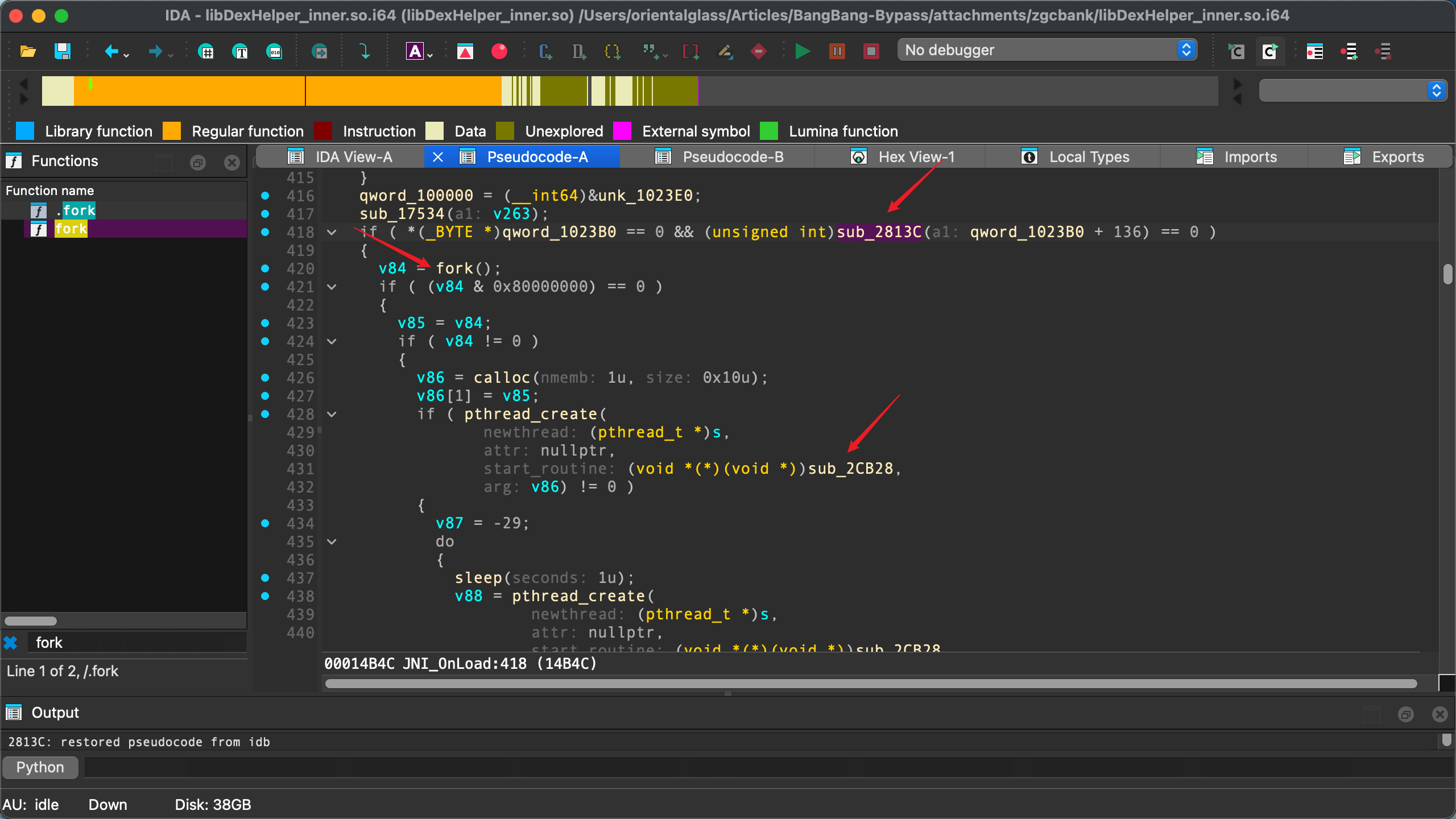Collapse the if block at line 418
The width and height of the screenshot is (1456, 819).
click(x=332, y=232)
